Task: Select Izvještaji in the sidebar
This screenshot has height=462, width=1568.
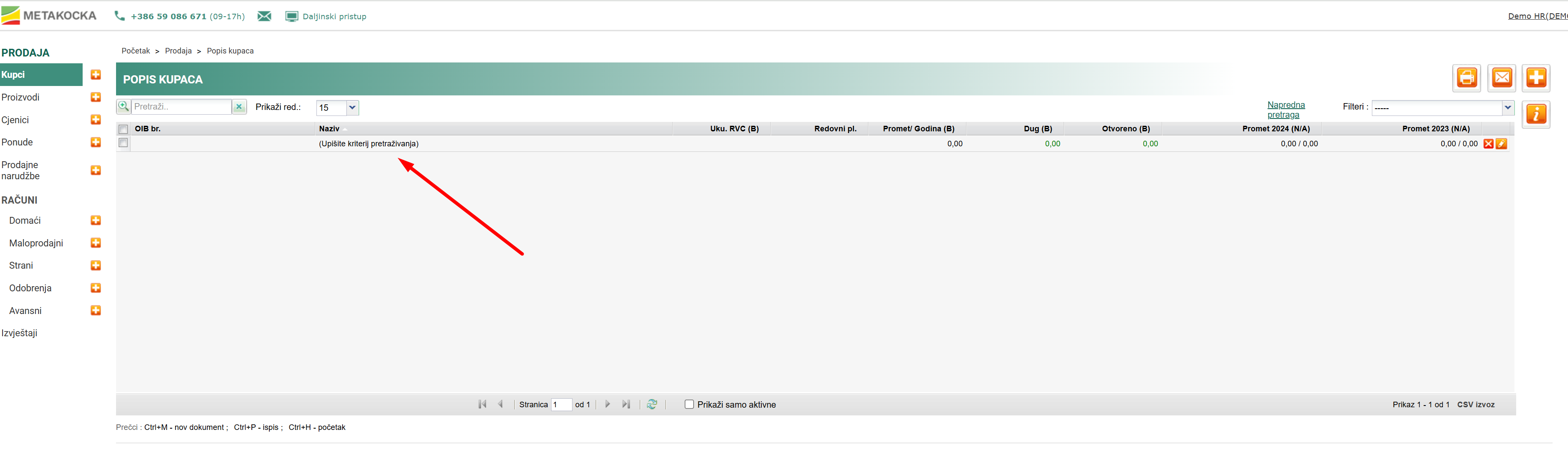Action: click(x=19, y=333)
